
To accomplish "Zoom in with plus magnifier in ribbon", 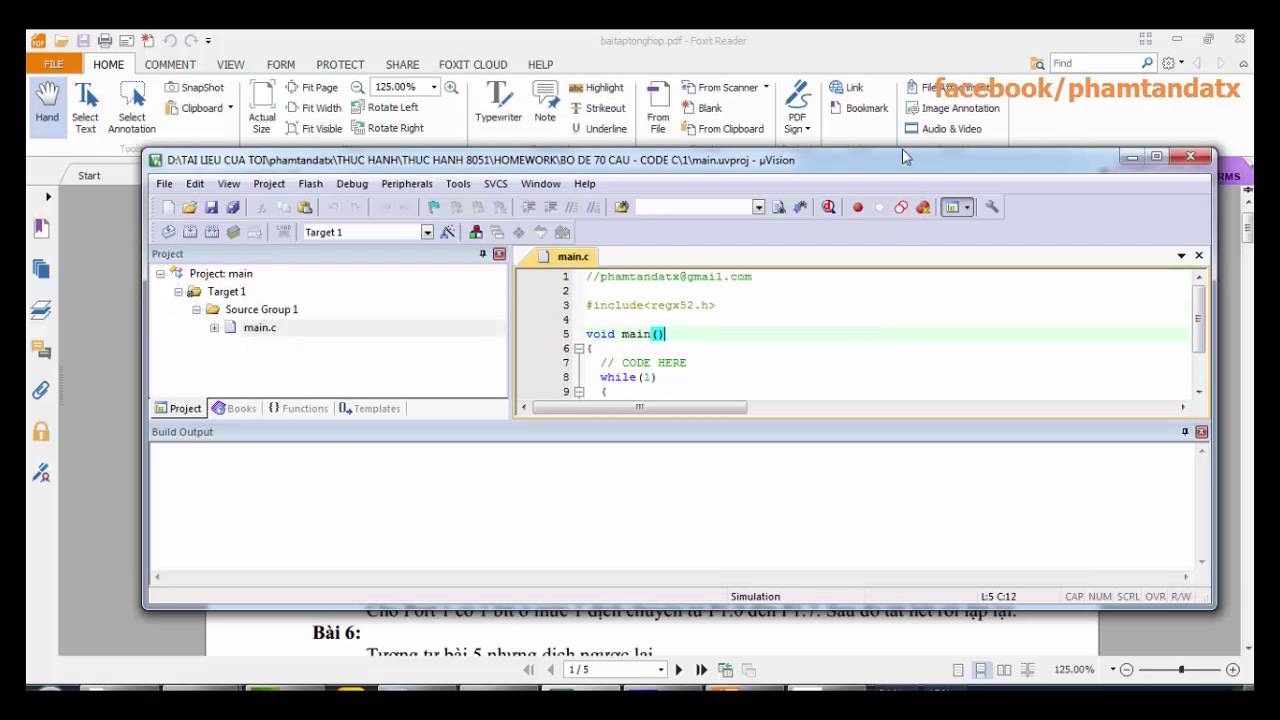I will tap(451, 87).
